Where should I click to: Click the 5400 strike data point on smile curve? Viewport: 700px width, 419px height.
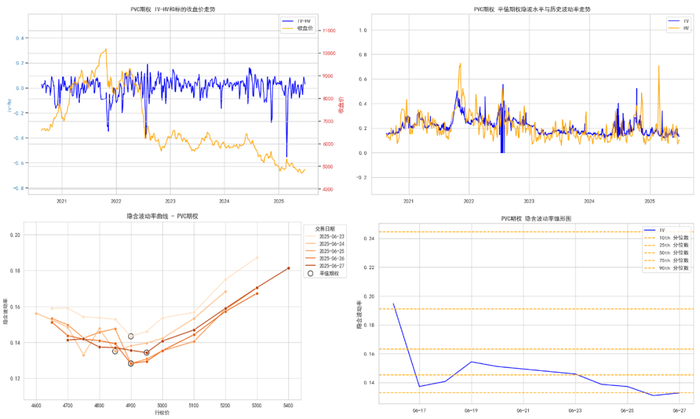coord(288,268)
